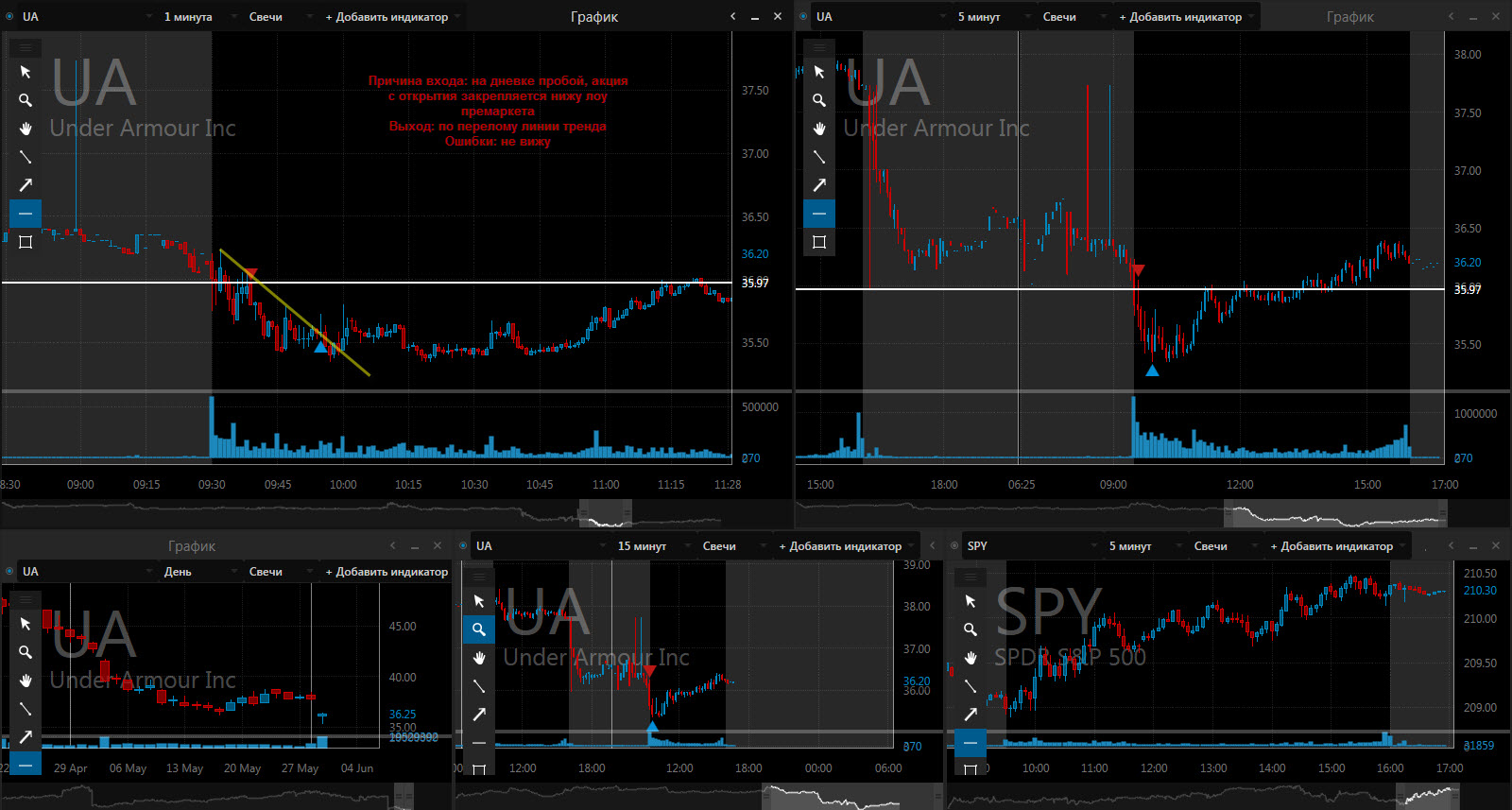Image resolution: width=1512 pixels, height=810 pixels.
Task: Select zoom magnifier tool in UA 5-minute chart
Action: point(819,100)
